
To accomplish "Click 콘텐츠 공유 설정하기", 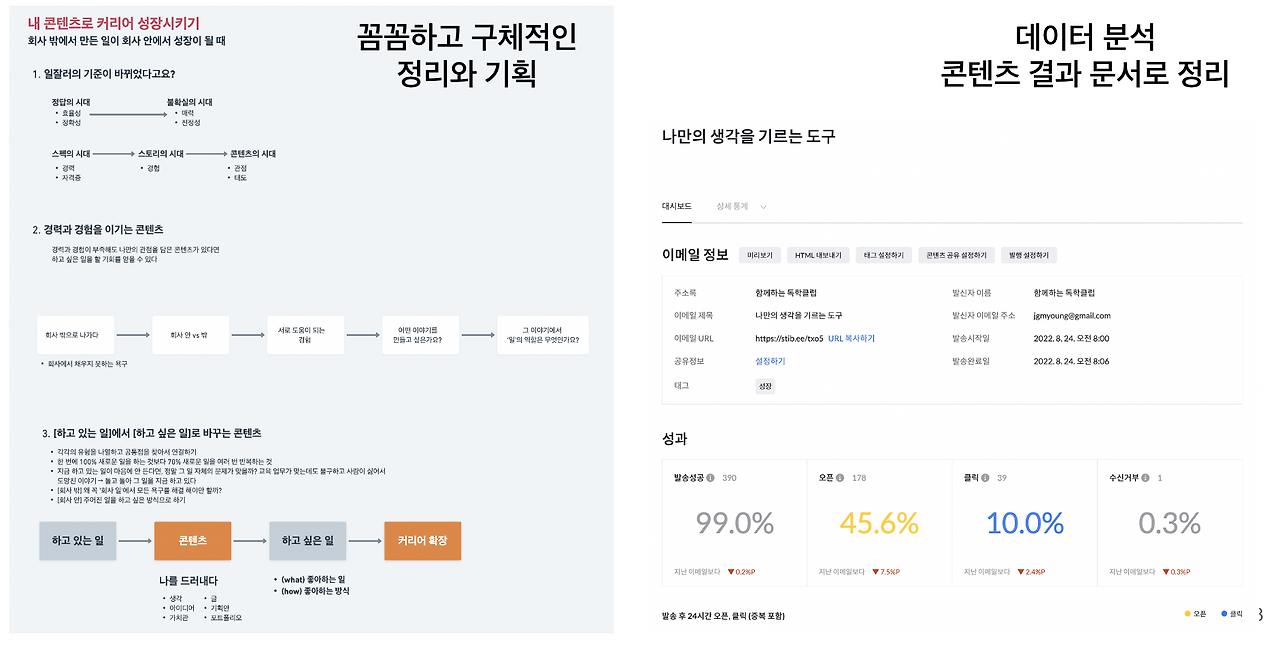I will (955, 254).
